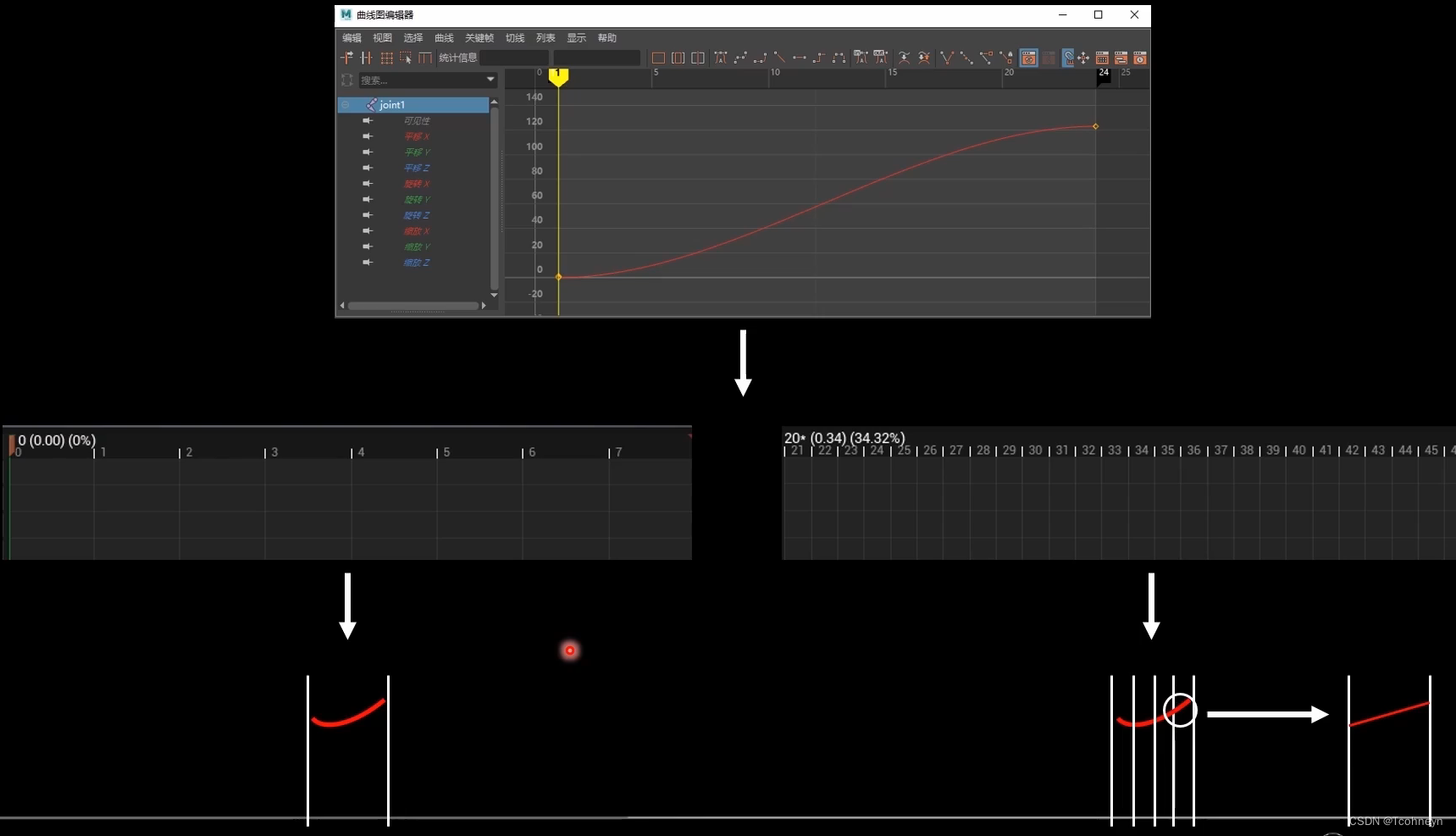Click the Center Current Time icon
Image resolution: width=1456 pixels, height=836 pixels.
pyautogui.click(x=698, y=58)
